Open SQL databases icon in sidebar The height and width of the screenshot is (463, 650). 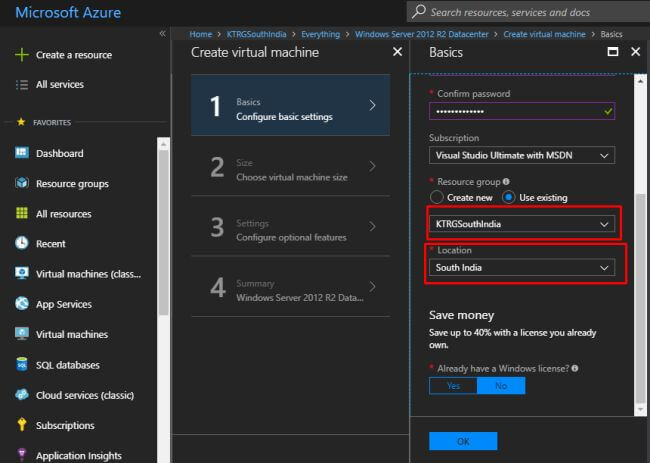click(x=21, y=364)
